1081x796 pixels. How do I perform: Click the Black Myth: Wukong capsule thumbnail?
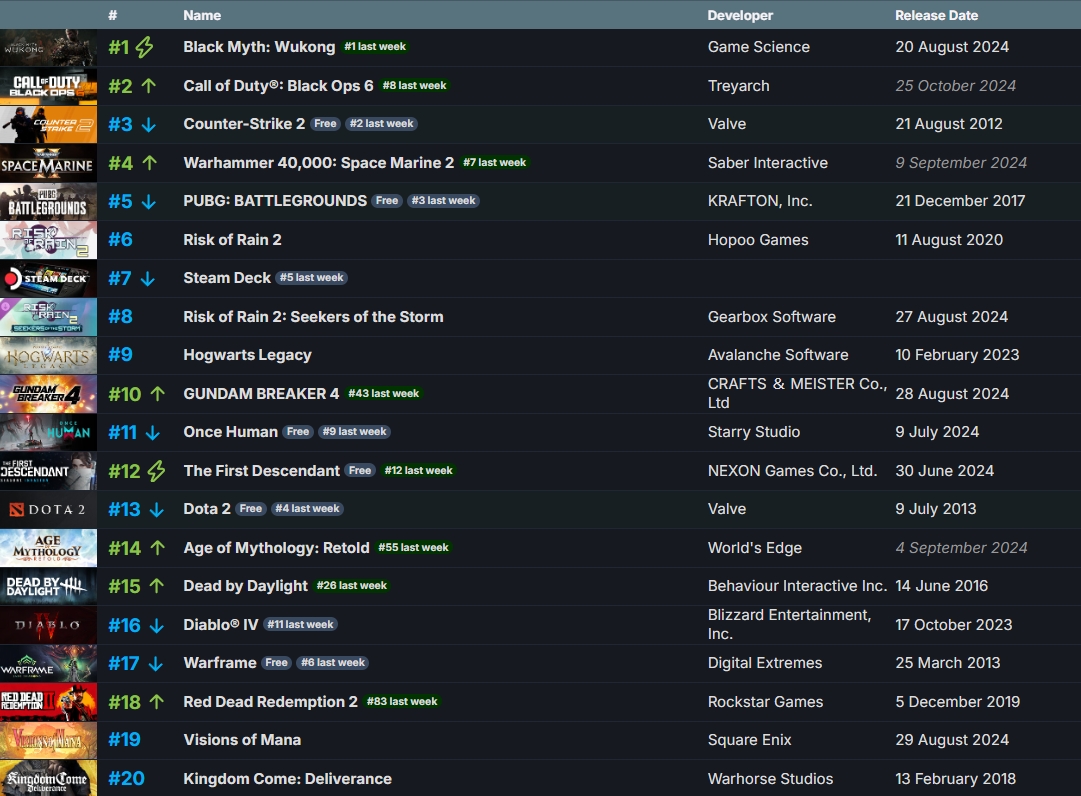(48, 47)
